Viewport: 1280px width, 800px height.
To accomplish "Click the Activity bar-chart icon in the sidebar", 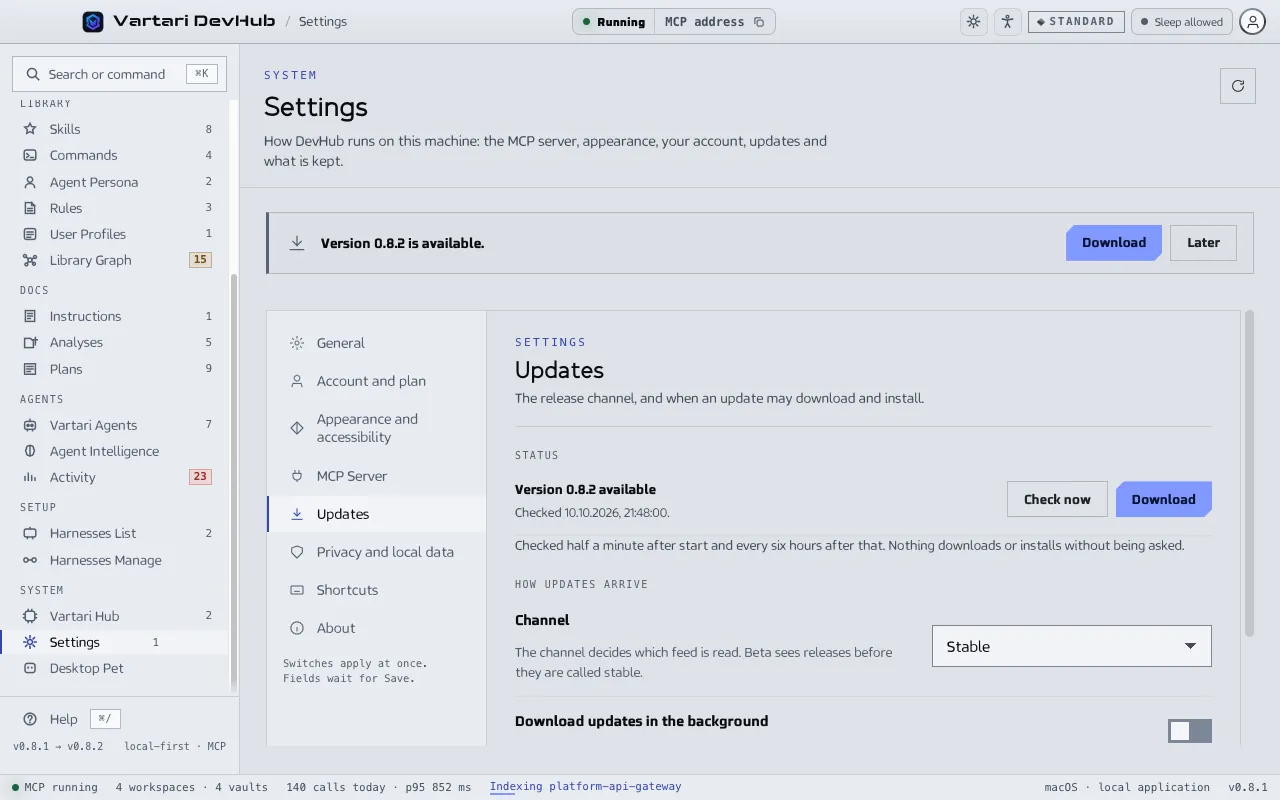I will pos(30,477).
